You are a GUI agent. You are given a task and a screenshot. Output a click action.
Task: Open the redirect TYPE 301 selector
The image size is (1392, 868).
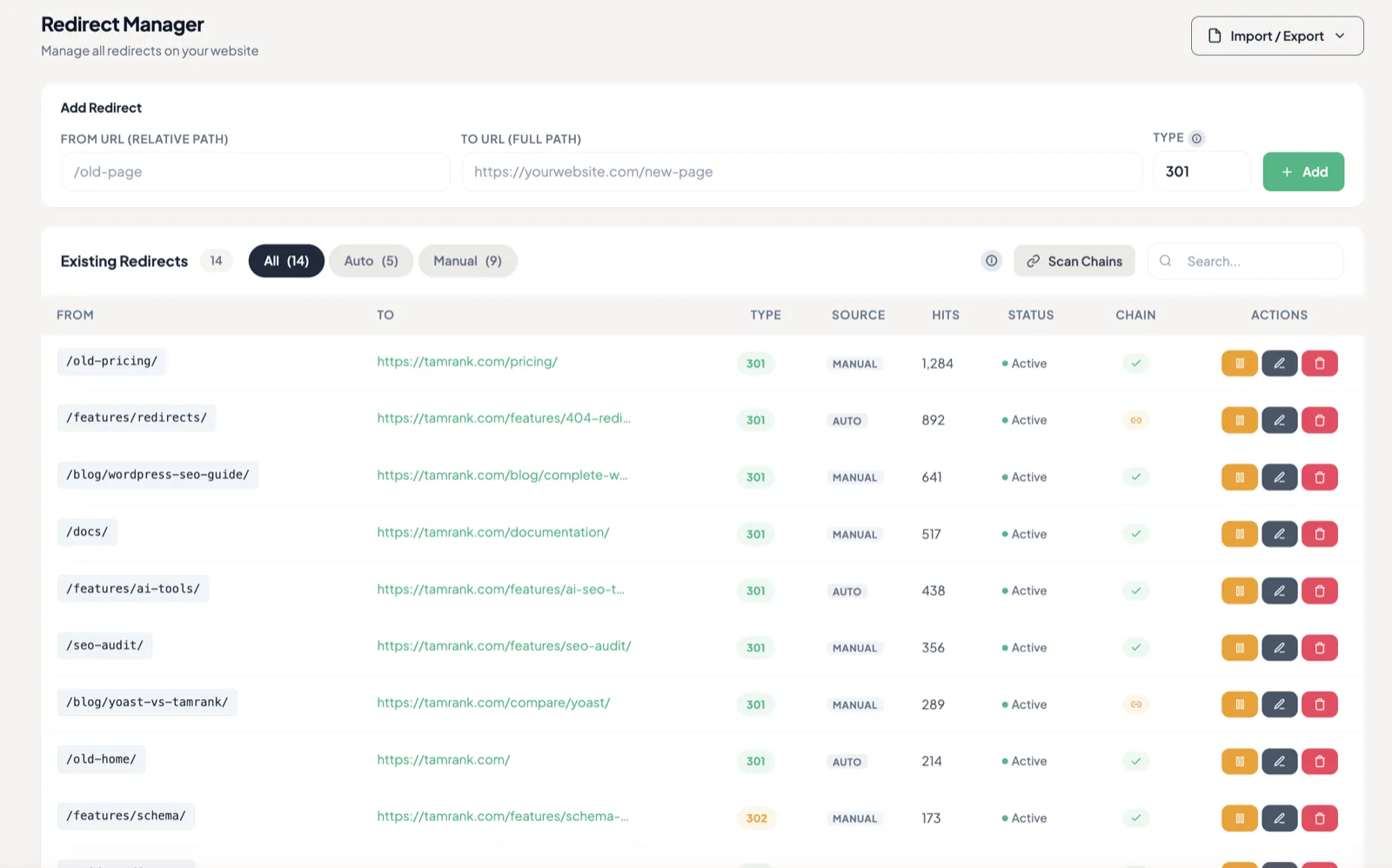[x=1201, y=171]
